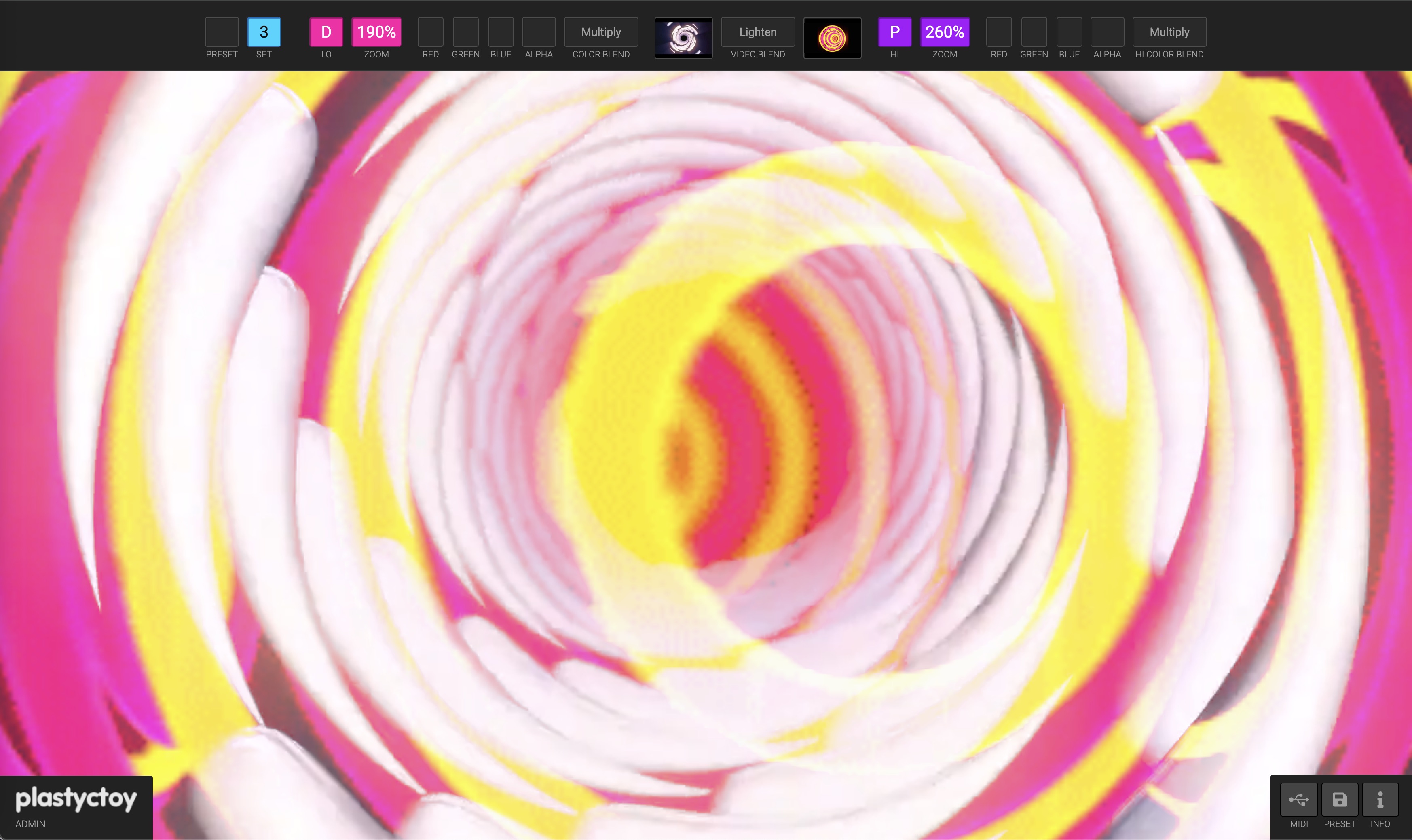This screenshot has width=1412, height=840.
Task: Click the LO layer D button
Action: [326, 32]
